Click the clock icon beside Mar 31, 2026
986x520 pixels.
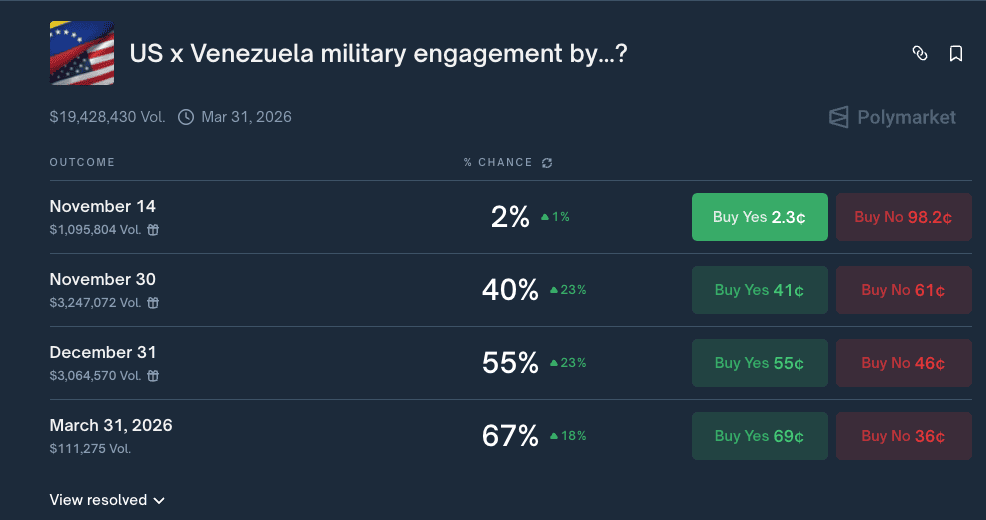186,117
